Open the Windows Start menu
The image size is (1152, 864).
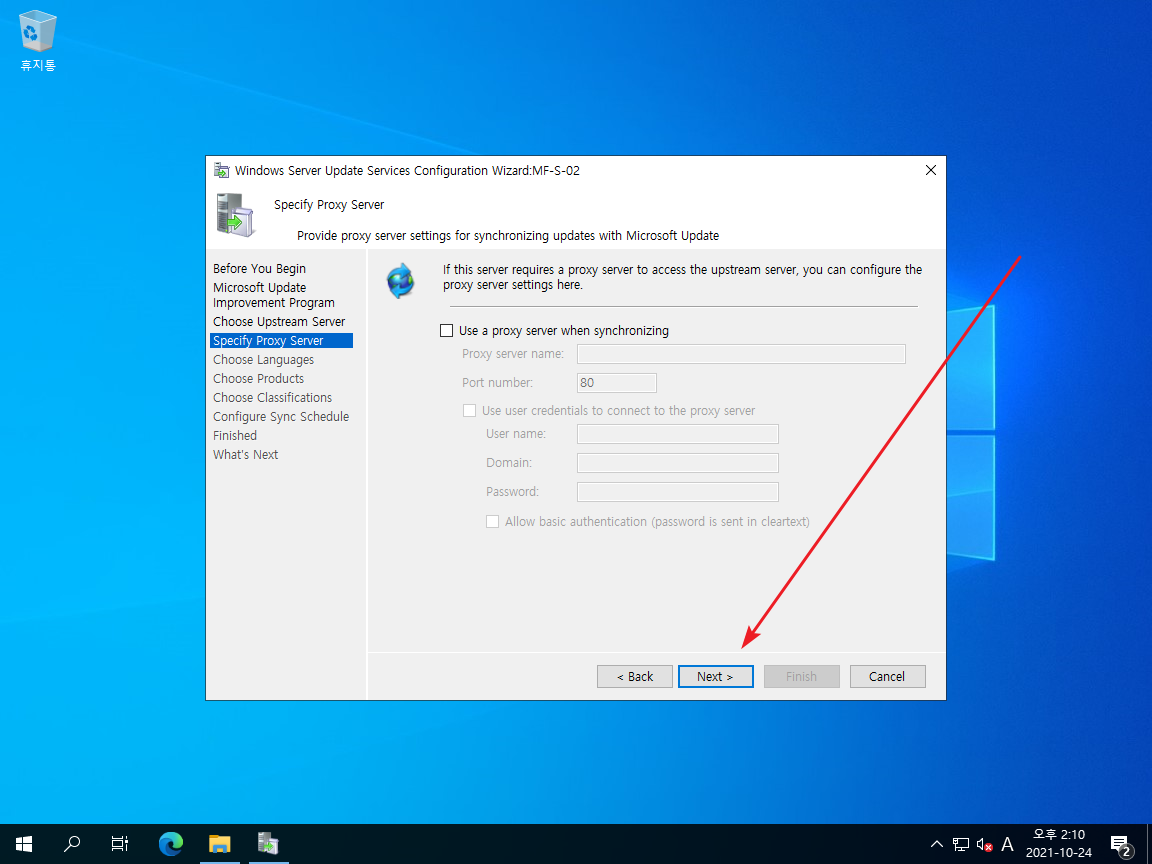[24, 843]
